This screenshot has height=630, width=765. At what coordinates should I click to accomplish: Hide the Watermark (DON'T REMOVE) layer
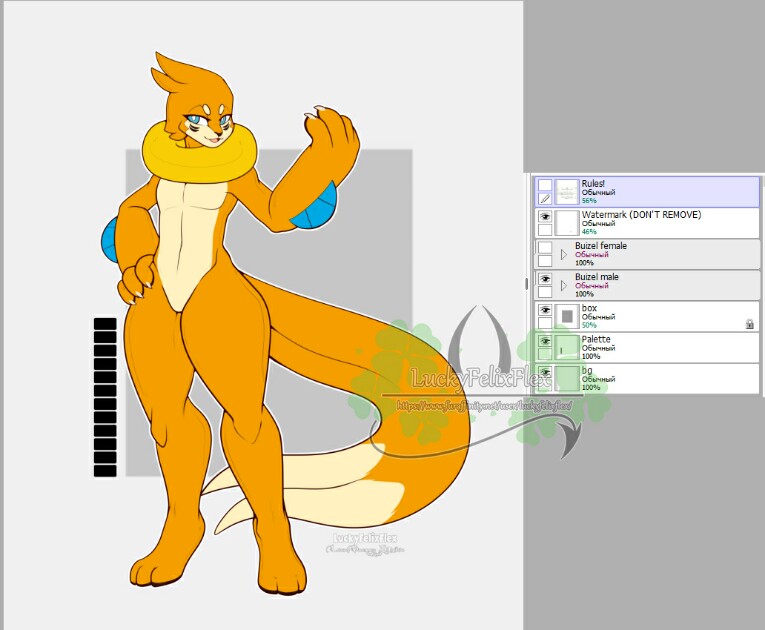click(x=545, y=216)
